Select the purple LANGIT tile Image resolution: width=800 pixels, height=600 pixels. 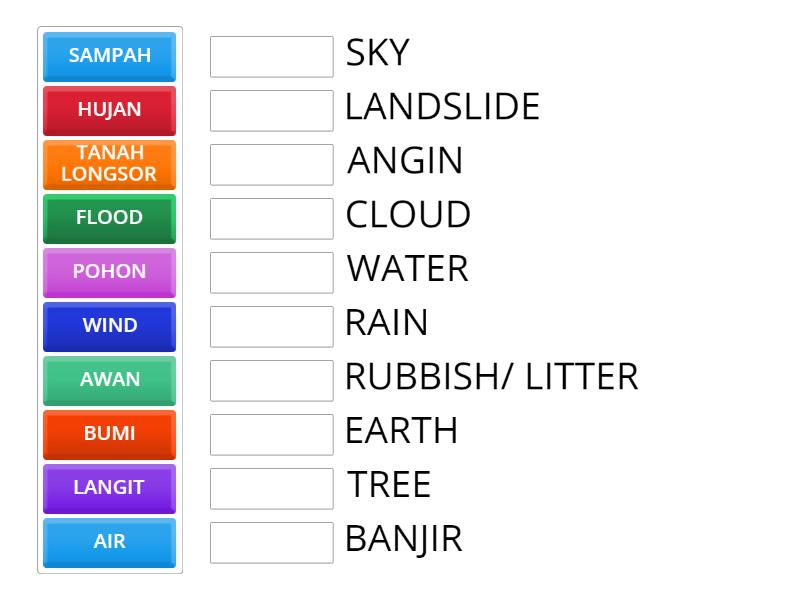(x=109, y=488)
